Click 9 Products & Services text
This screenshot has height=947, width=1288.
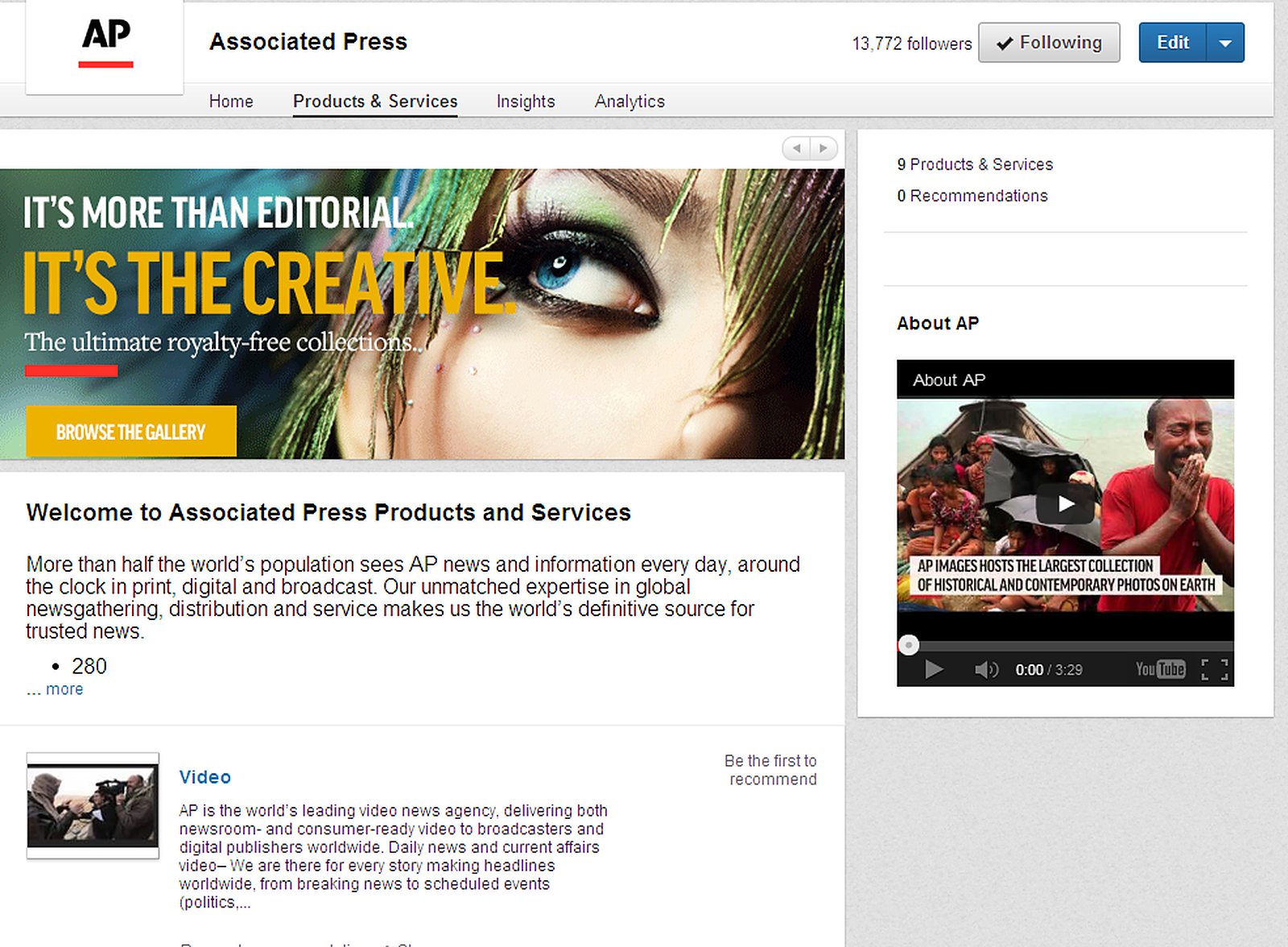975,164
